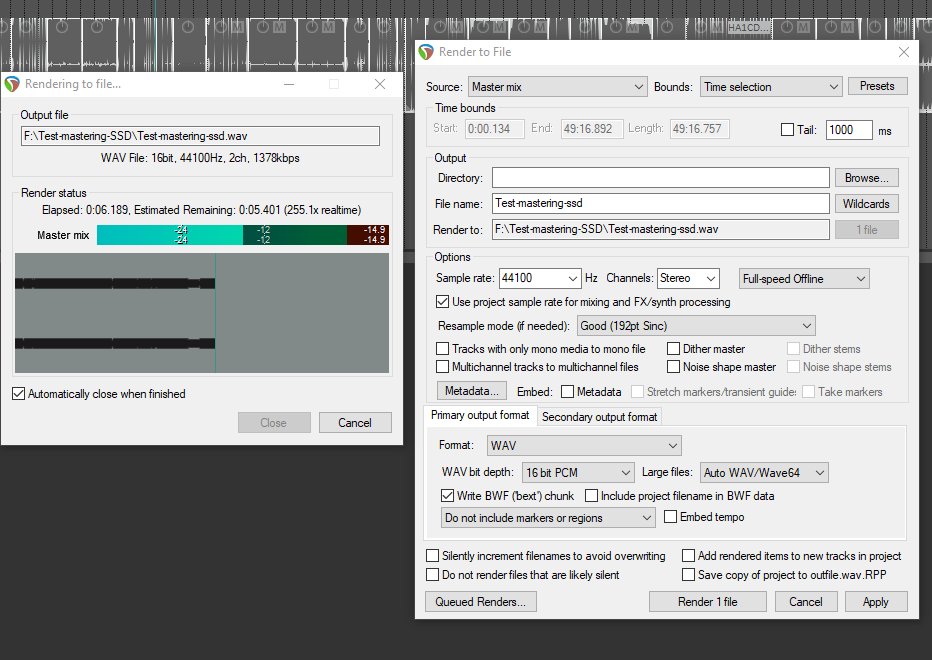Viewport: 932px width, 660px height.
Task: Switch to Secondary output format tab
Action: point(599,417)
